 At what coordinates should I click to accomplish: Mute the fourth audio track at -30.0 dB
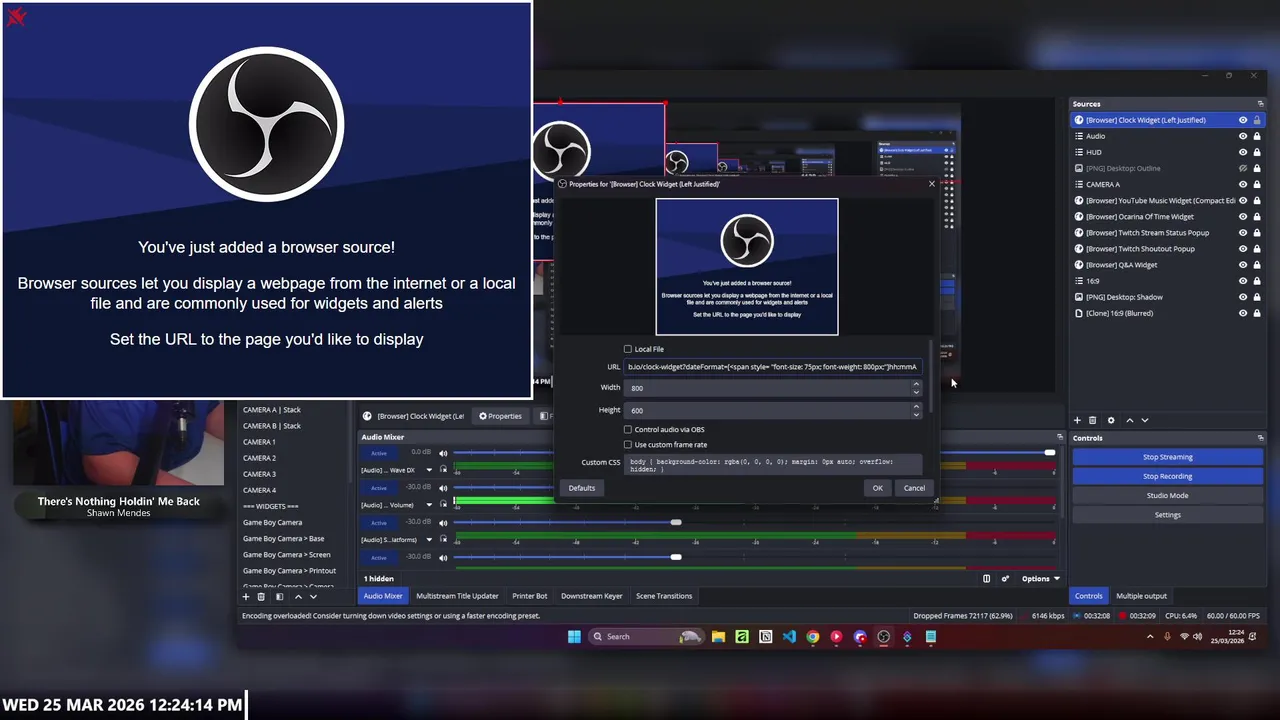[x=443, y=558]
